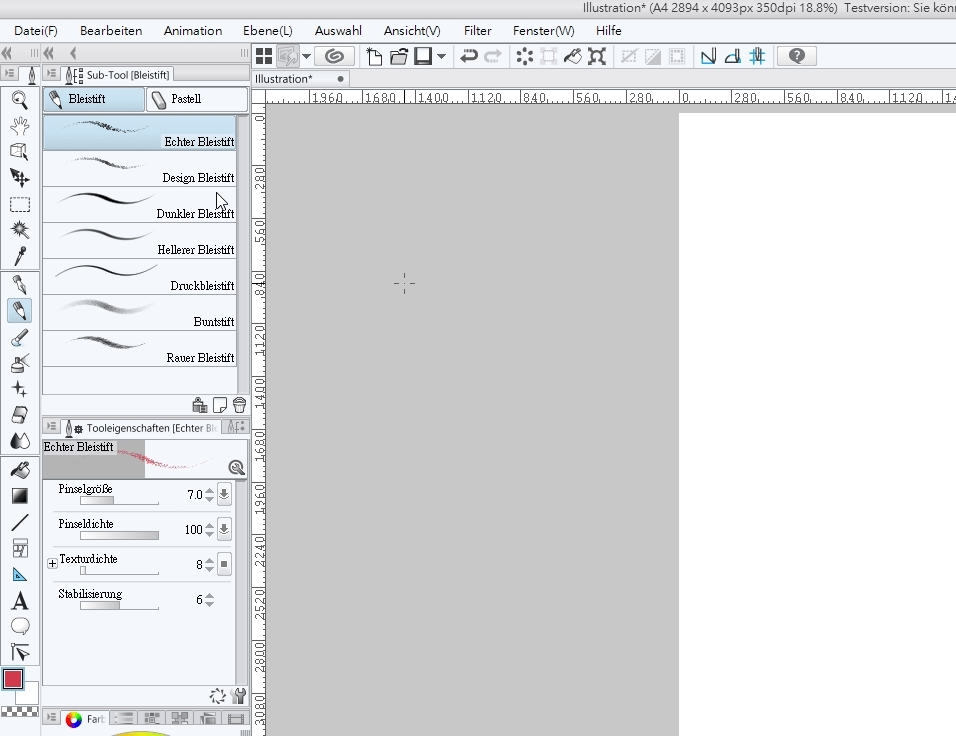Click the Undo arrow in the toolbar
This screenshot has width=956, height=736.
468,57
